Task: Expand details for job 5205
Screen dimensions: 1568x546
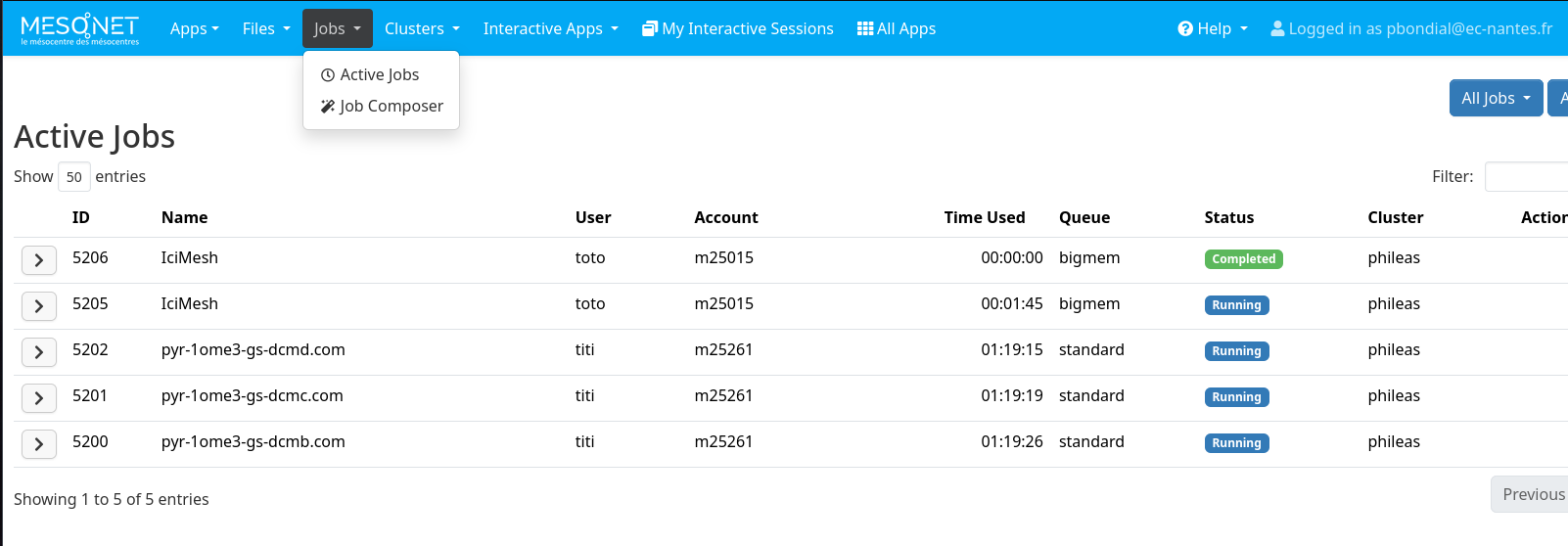Action: point(39,305)
